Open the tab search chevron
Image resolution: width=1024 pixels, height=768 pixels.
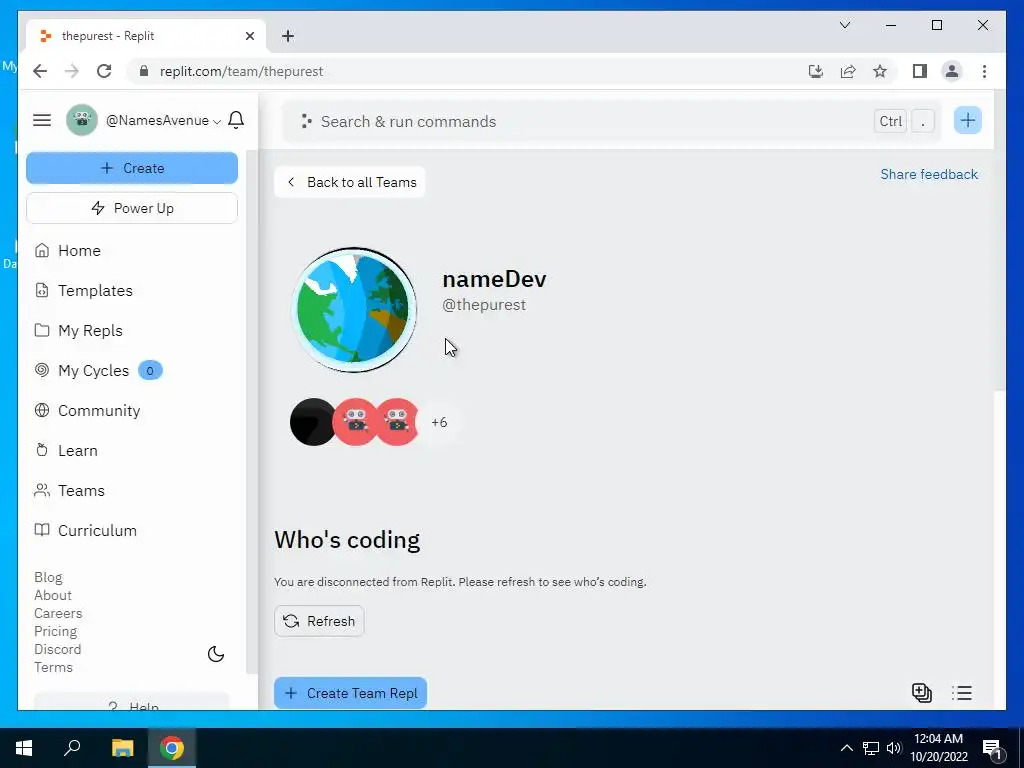click(844, 25)
